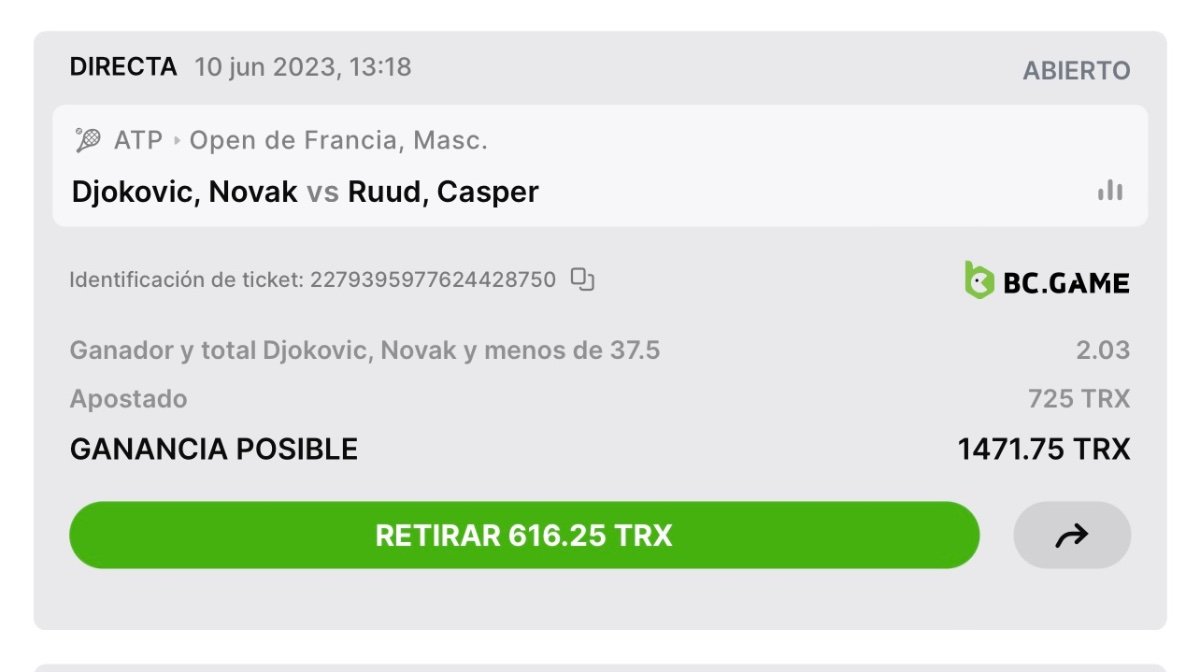Select the ticket identification number text
The width and height of the screenshot is (1200, 672).
432,280
